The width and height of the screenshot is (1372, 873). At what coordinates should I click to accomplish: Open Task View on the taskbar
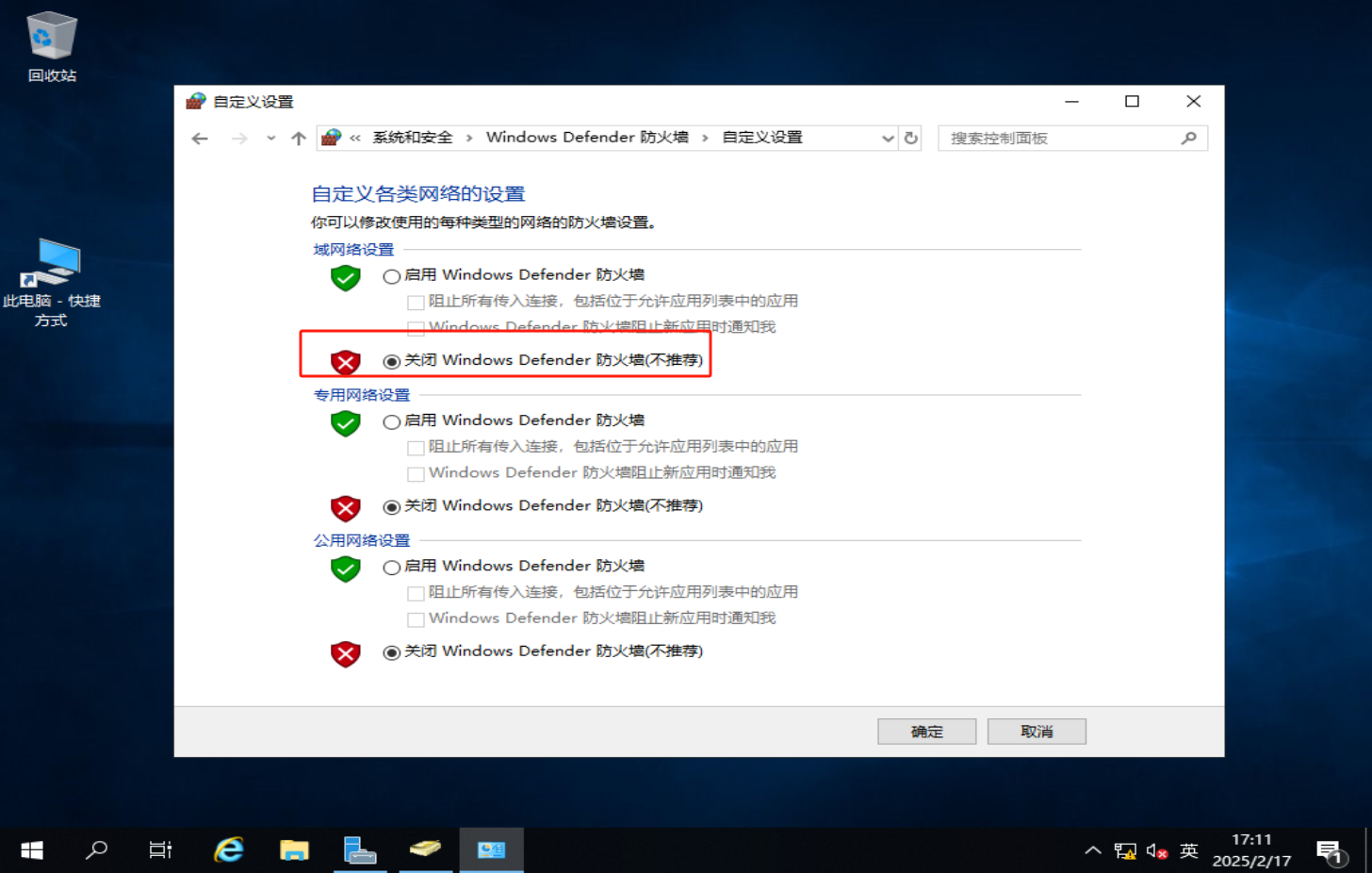(161, 850)
